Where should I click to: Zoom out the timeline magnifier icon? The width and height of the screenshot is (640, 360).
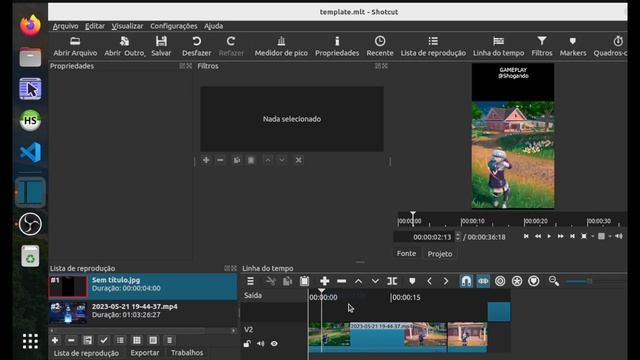[554, 281]
